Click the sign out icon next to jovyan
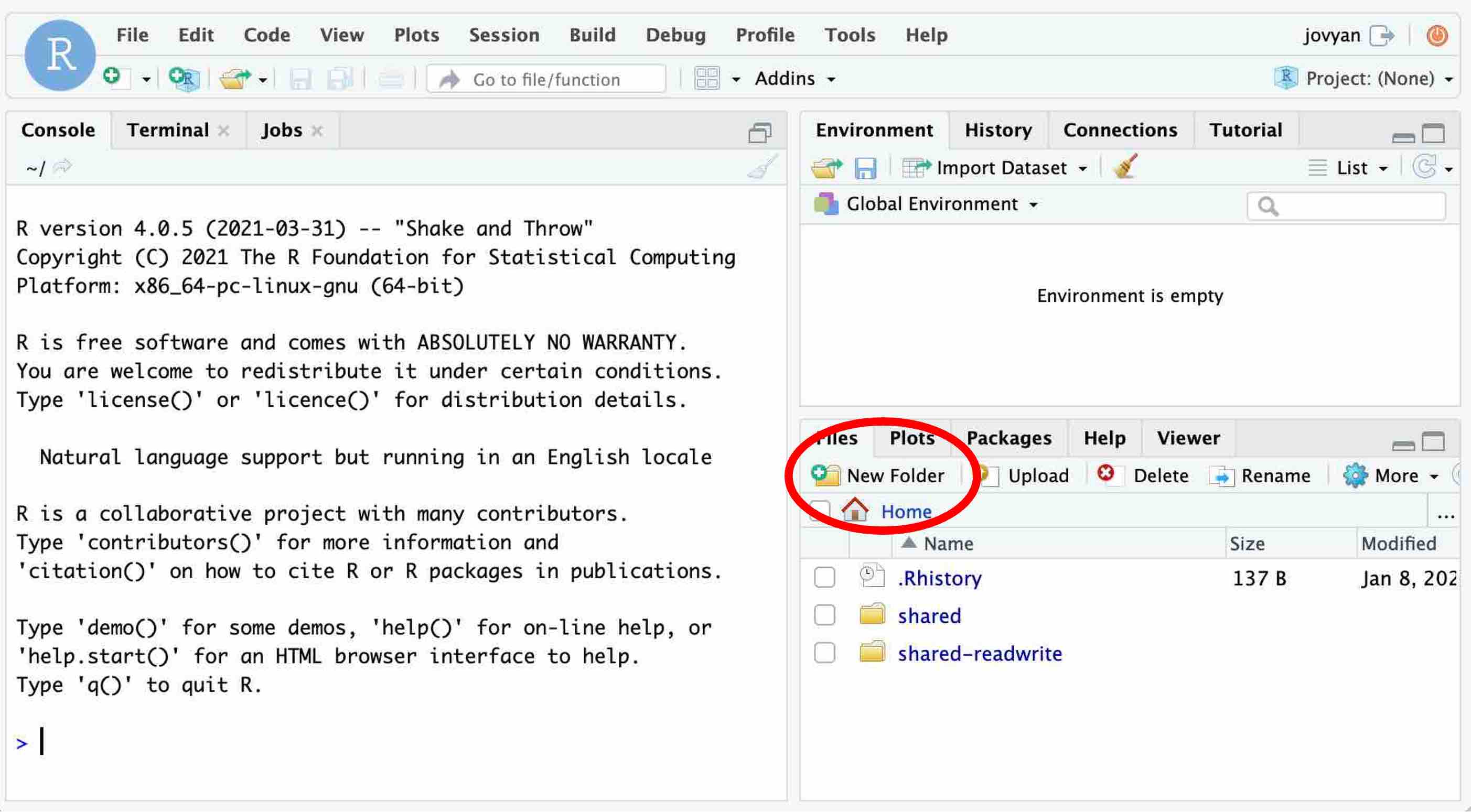 tap(1382, 35)
